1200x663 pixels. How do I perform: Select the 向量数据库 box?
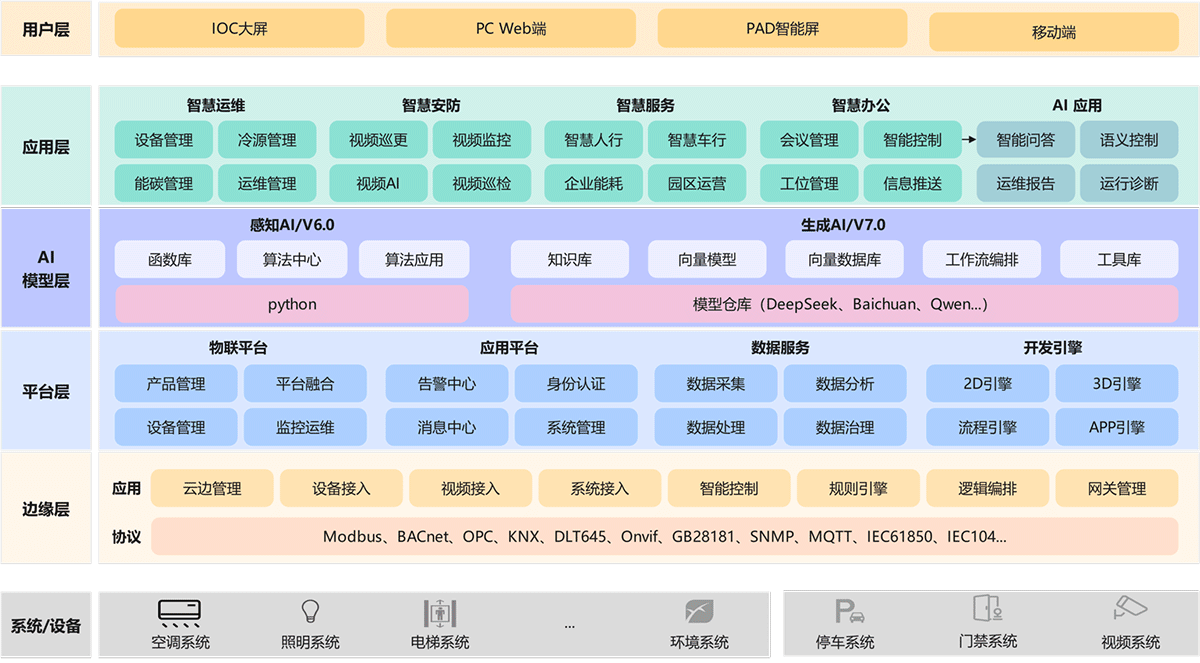click(x=845, y=260)
